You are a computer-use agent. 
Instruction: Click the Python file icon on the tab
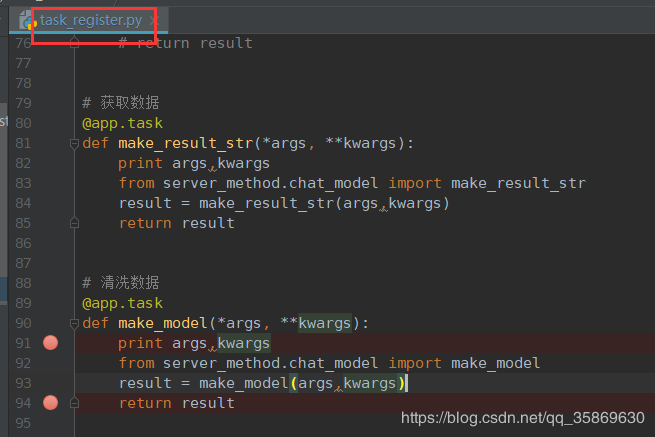pos(28,20)
